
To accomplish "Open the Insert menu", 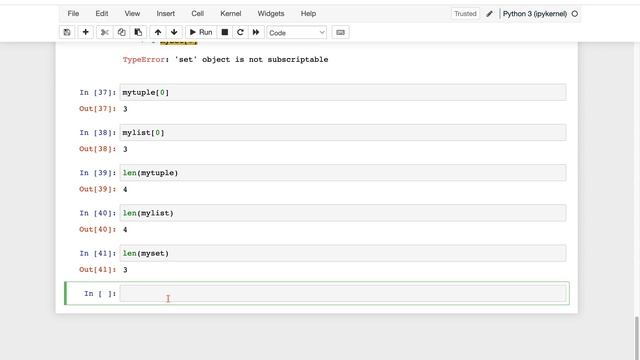I will click(x=166, y=13).
